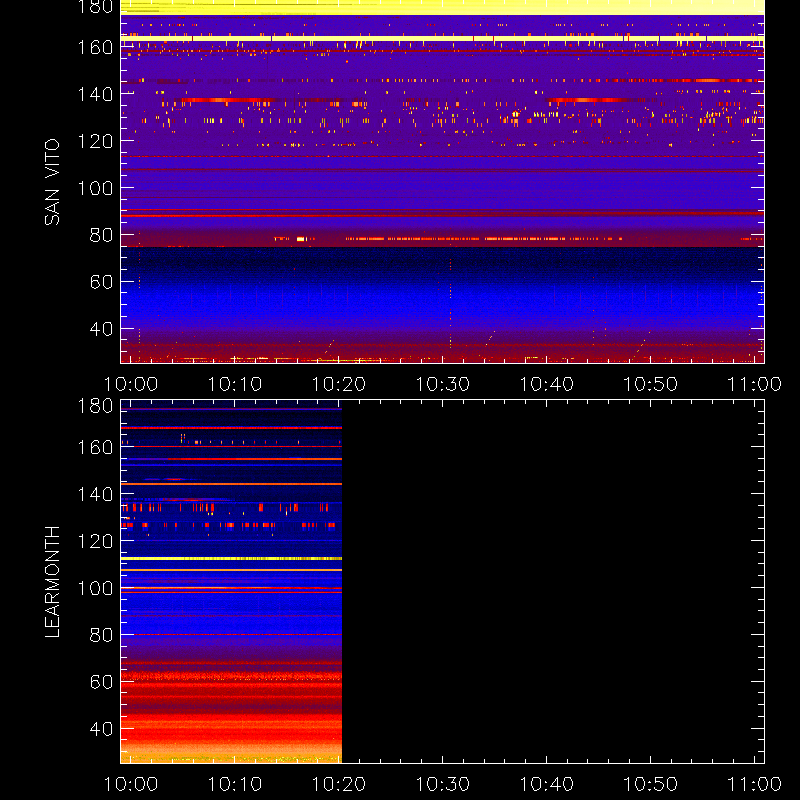
Task: Select the 120 frequency label on San Vito axis
Action: pyautogui.click(x=95, y=141)
